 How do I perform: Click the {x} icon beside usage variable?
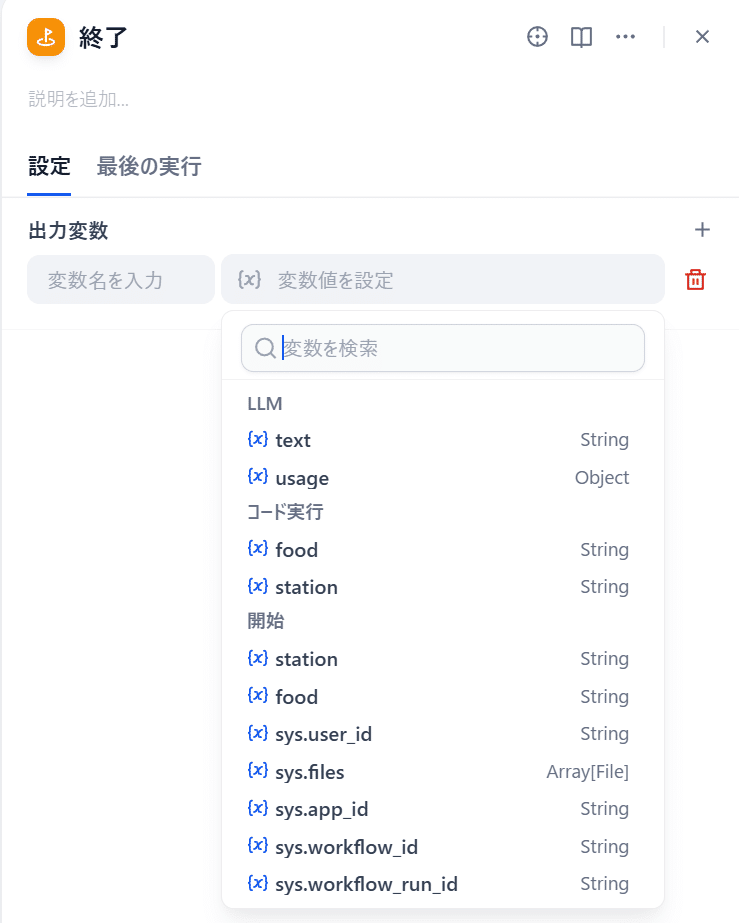pos(258,477)
